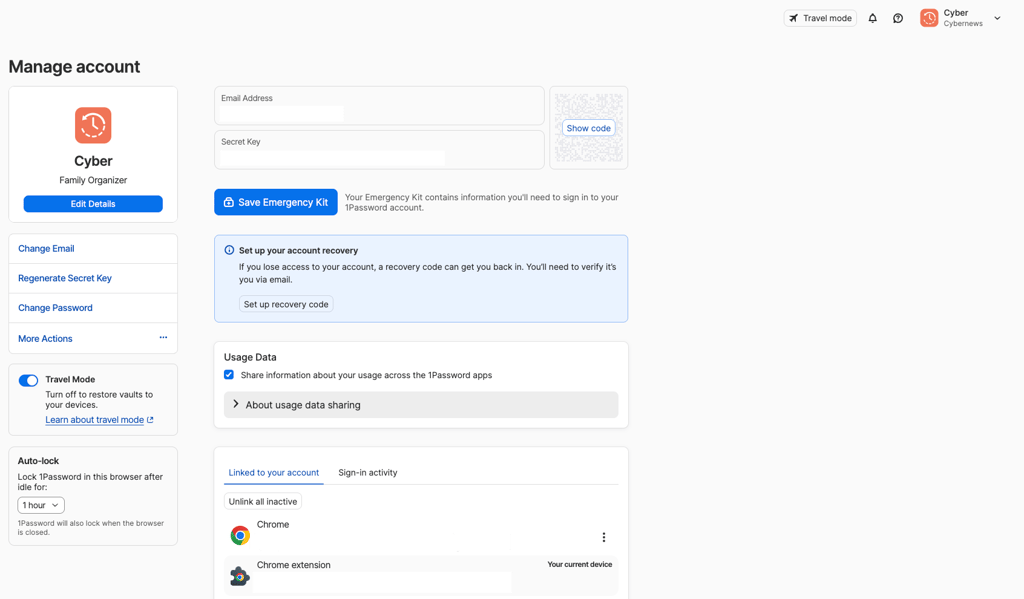Click Unlink all inactive button
The height and width of the screenshot is (599, 1024).
tap(263, 502)
